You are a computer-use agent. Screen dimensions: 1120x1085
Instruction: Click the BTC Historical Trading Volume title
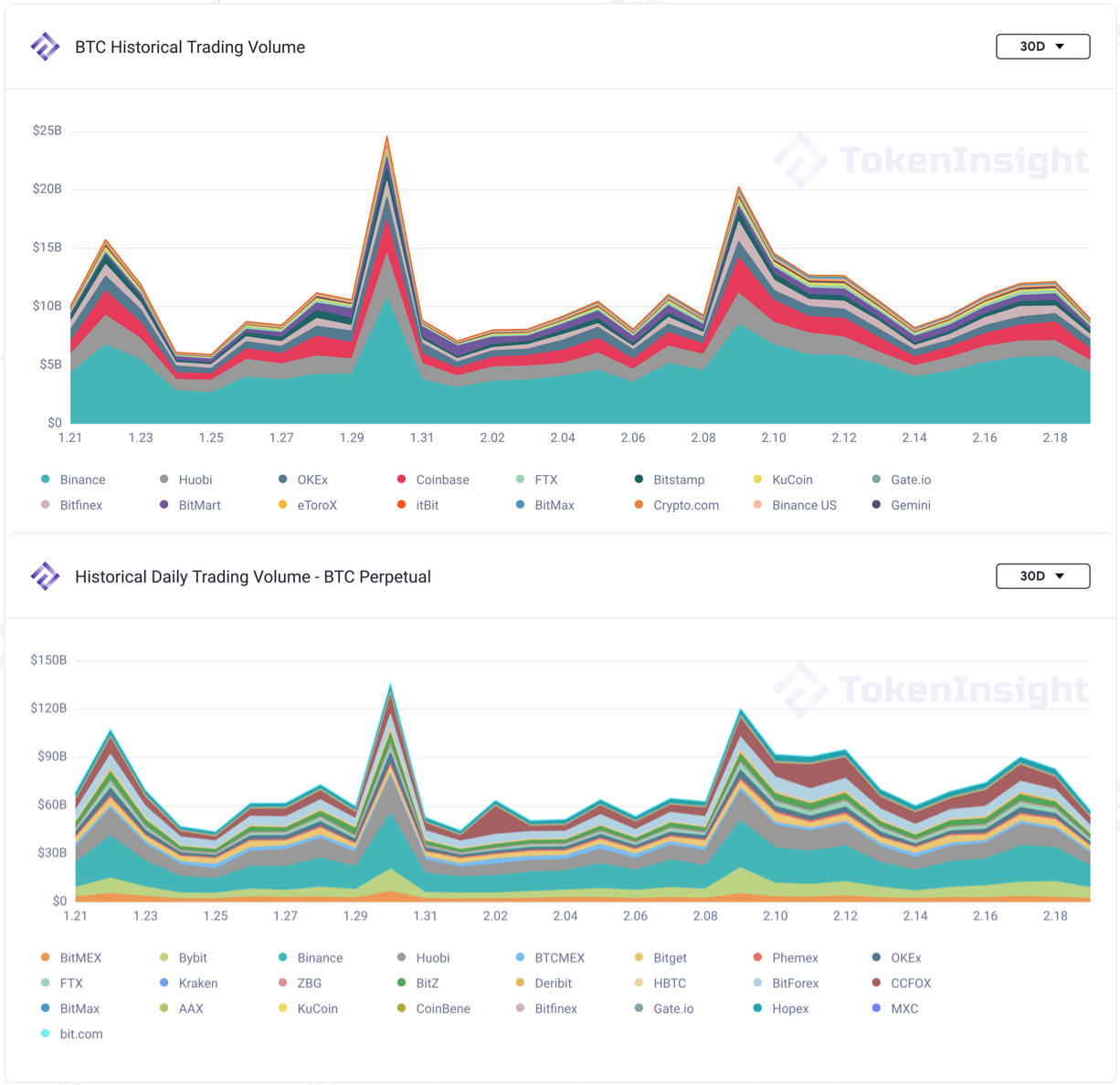click(x=190, y=47)
